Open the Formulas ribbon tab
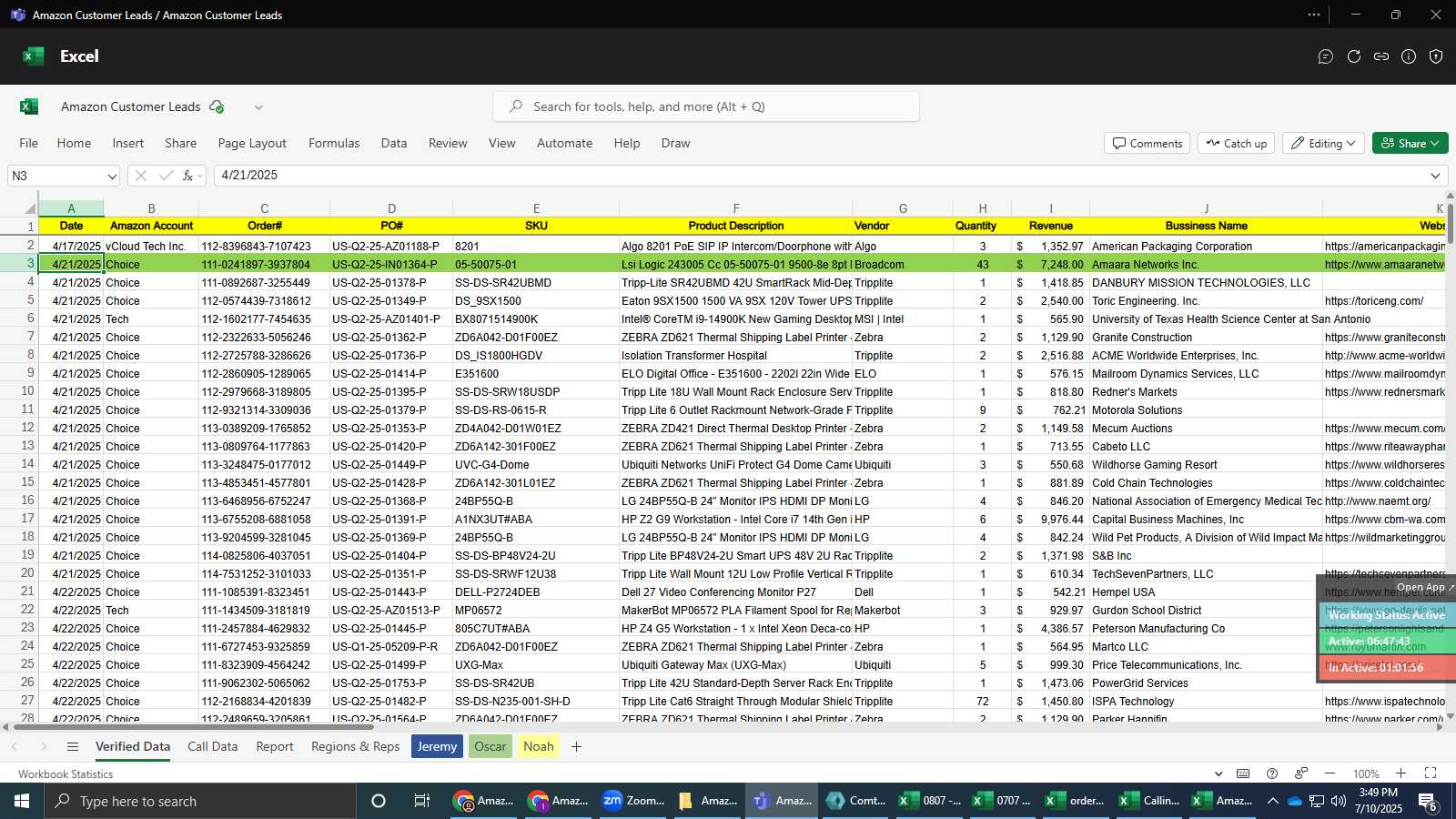This screenshot has height=819, width=1456. 334,143
